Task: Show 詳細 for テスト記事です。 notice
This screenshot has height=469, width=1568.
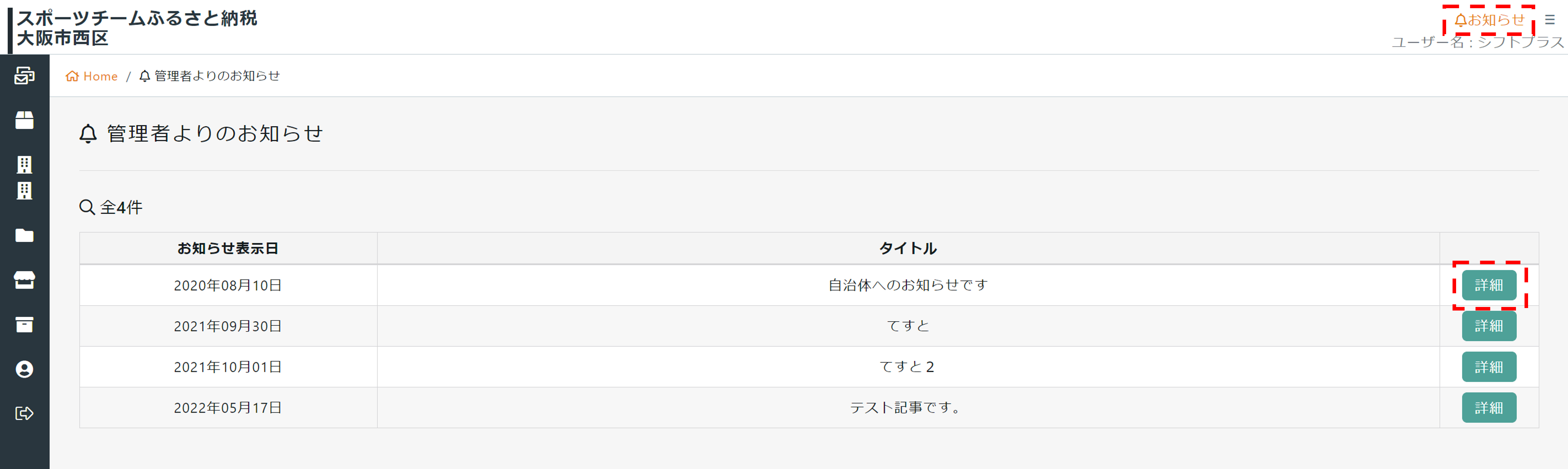Action: coord(1488,407)
